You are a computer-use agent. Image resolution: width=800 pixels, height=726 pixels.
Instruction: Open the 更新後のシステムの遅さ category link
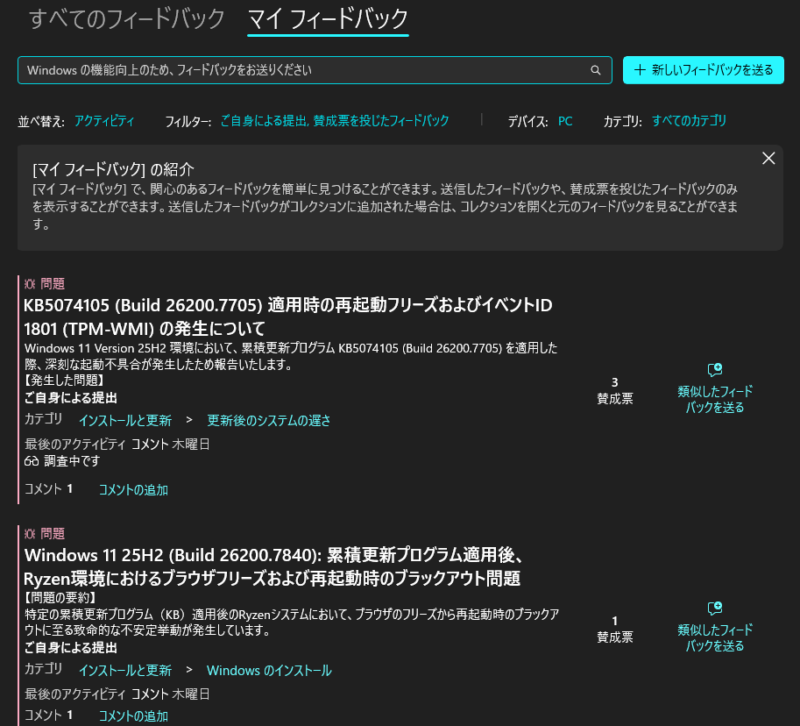click(x=268, y=421)
